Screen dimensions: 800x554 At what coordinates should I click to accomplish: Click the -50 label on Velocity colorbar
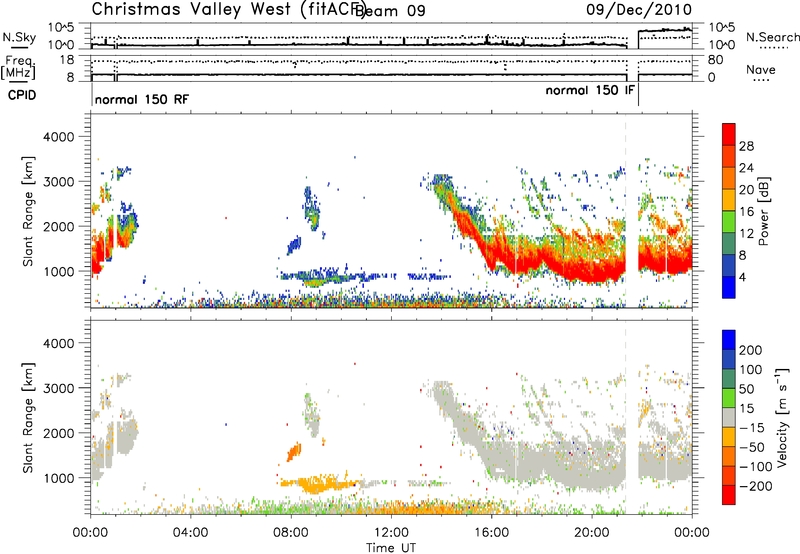752,448
